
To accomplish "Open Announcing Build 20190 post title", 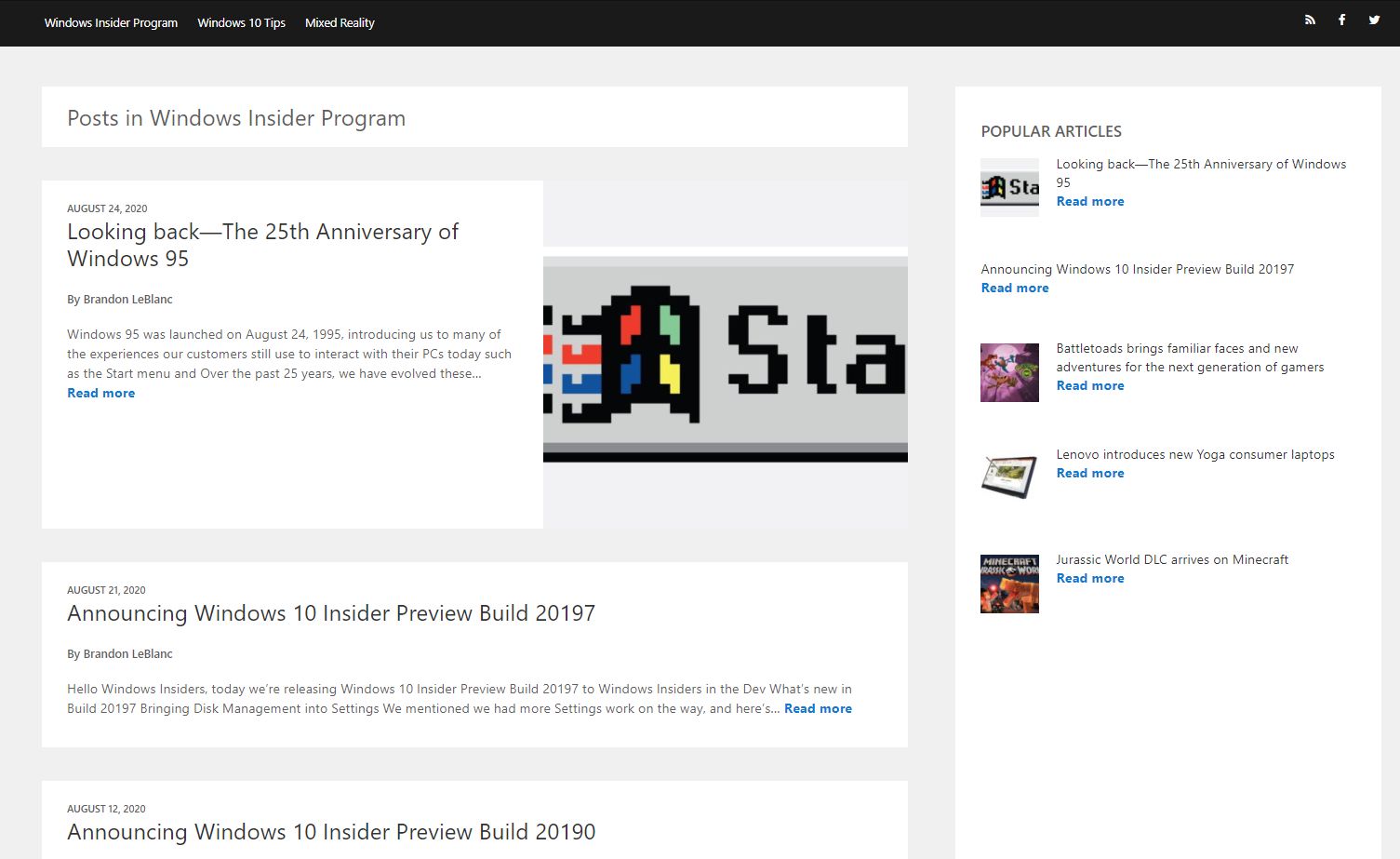I will pyautogui.click(x=331, y=832).
